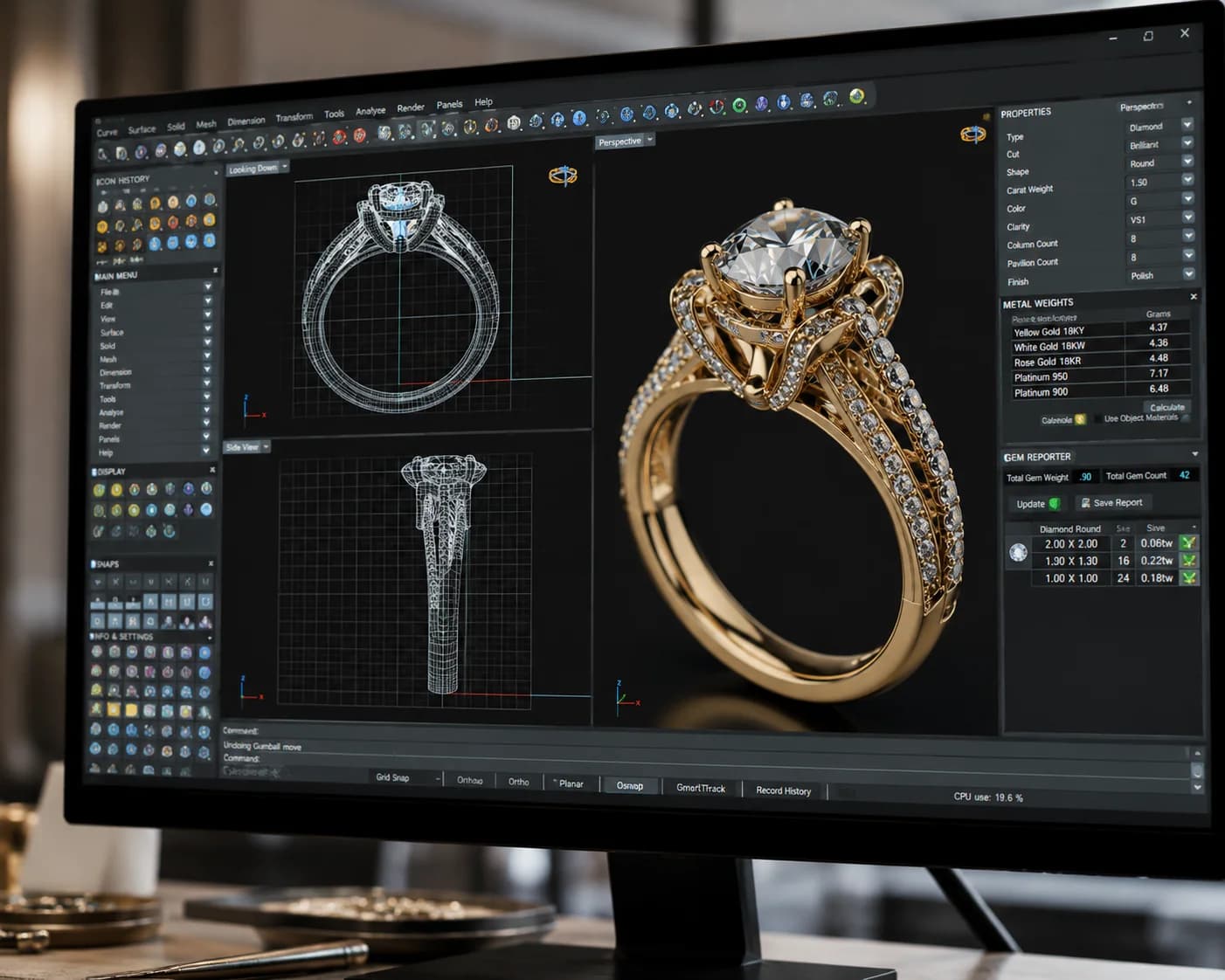The height and width of the screenshot is (980, 1225).
Task: Close the Metal Weights panel
Action: 1194,297
